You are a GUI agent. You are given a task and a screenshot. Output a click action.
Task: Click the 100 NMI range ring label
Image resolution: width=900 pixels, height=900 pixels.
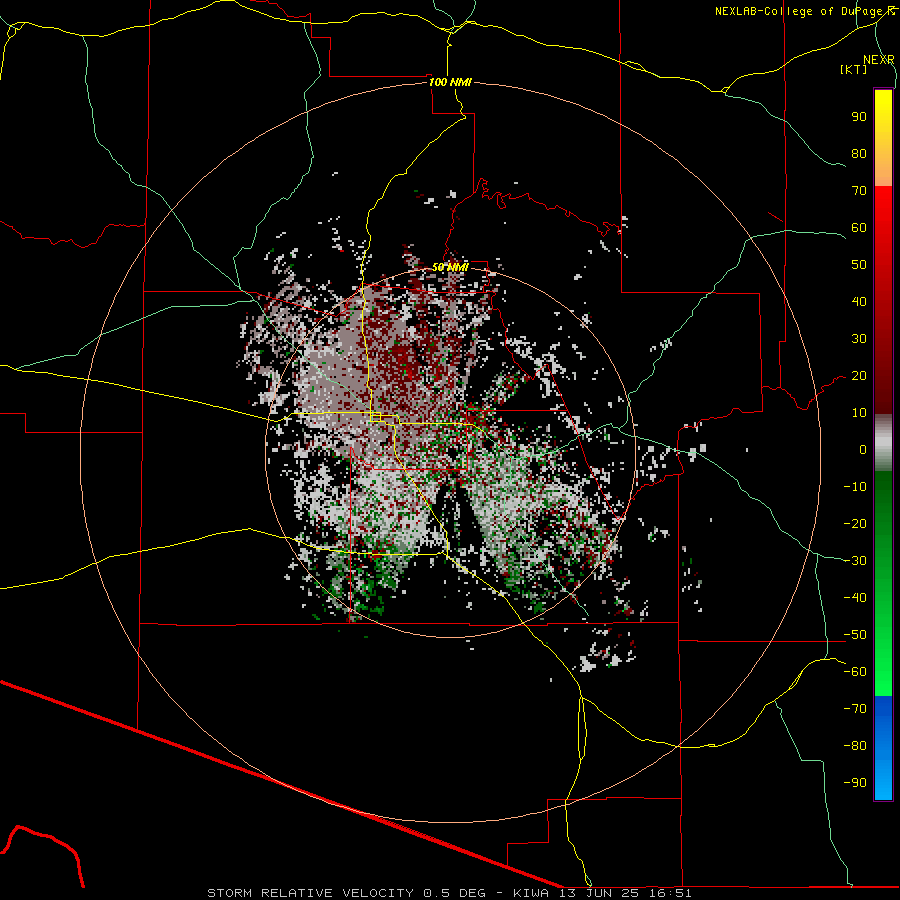click(450, 82)
